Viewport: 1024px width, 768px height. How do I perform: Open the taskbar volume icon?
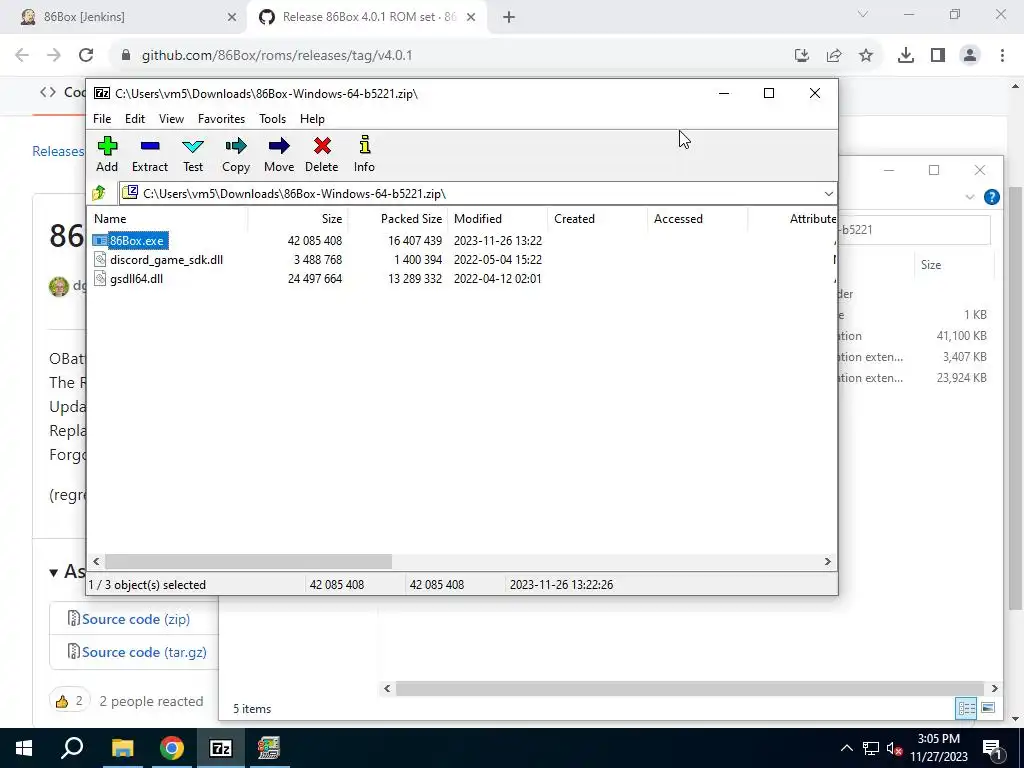895,748
